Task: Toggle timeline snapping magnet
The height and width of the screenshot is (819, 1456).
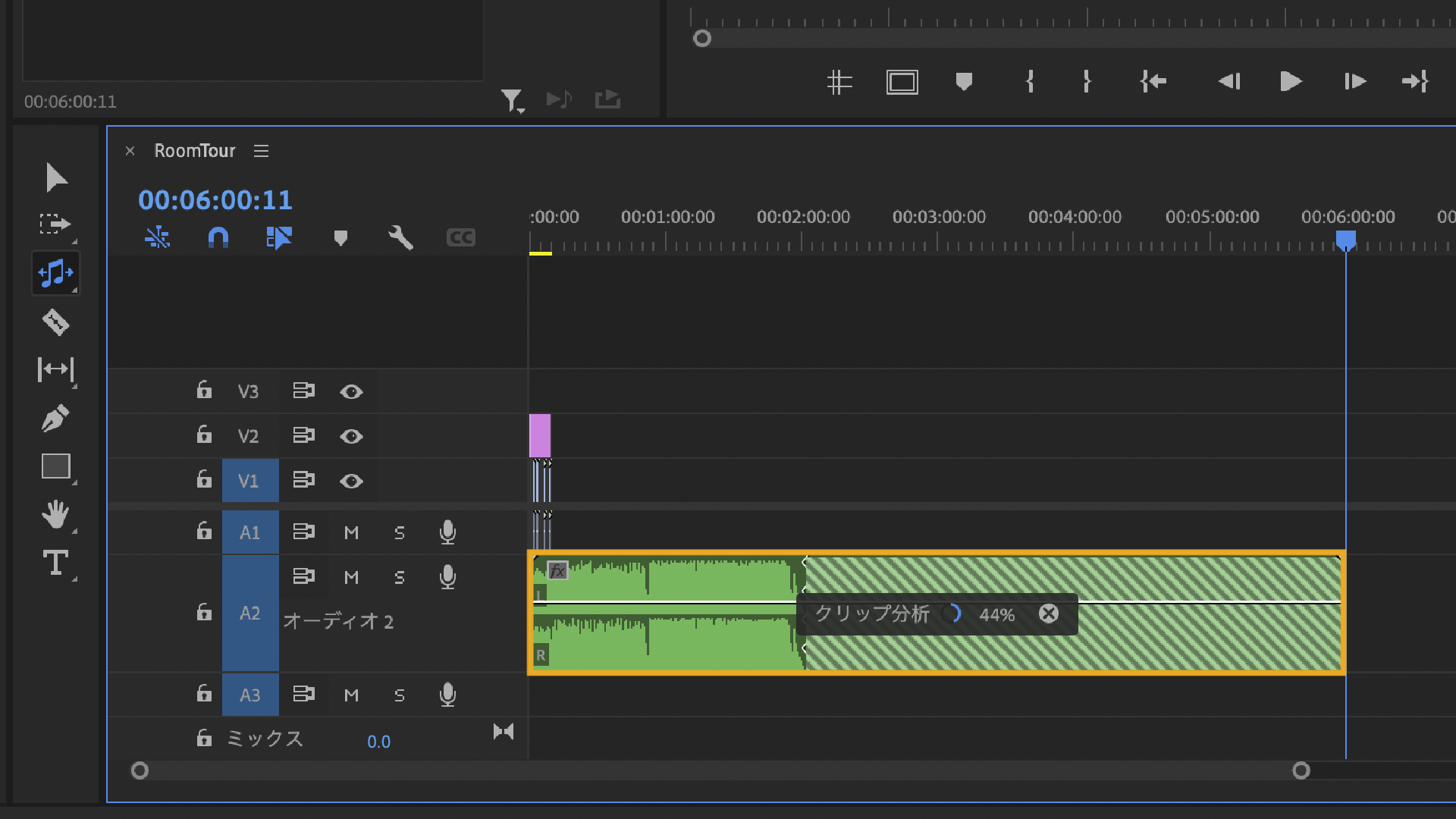Action: 218,238
